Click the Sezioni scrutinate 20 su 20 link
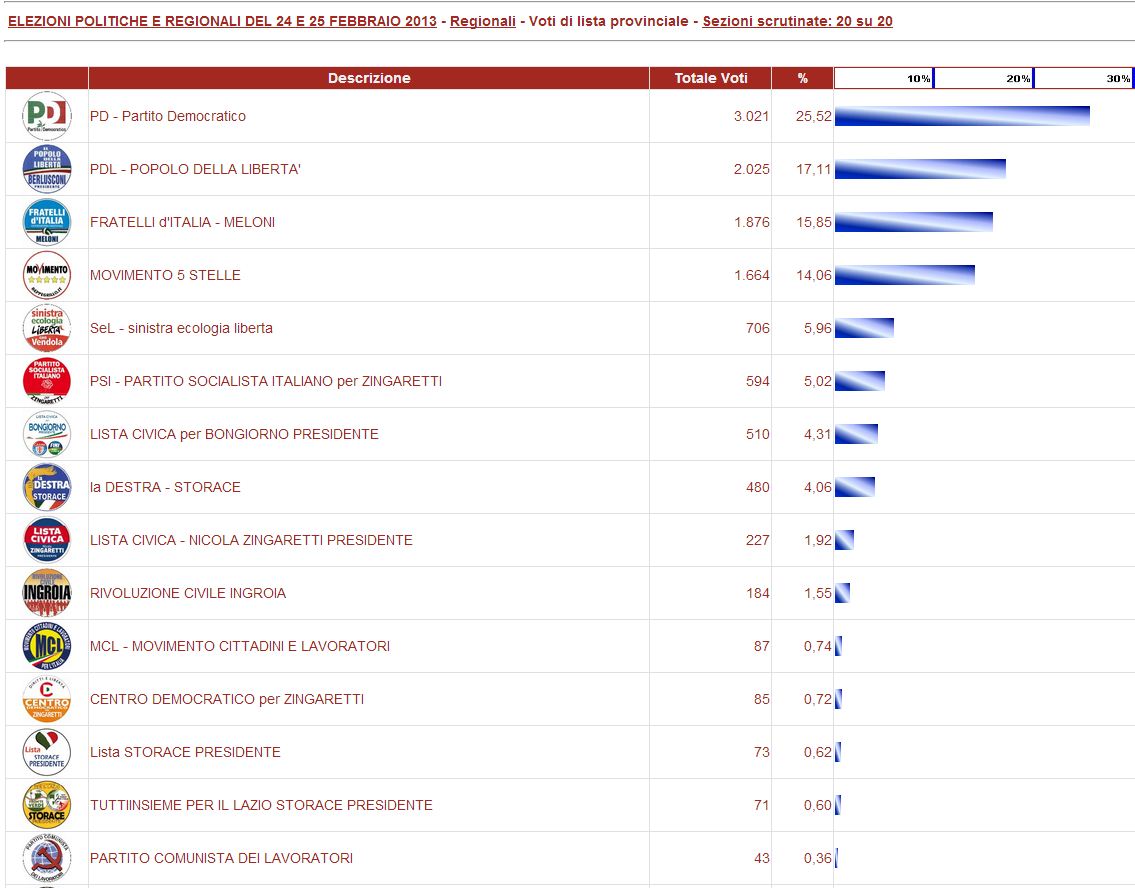This screenshot has width=1135, height=888. click(797, 21)
